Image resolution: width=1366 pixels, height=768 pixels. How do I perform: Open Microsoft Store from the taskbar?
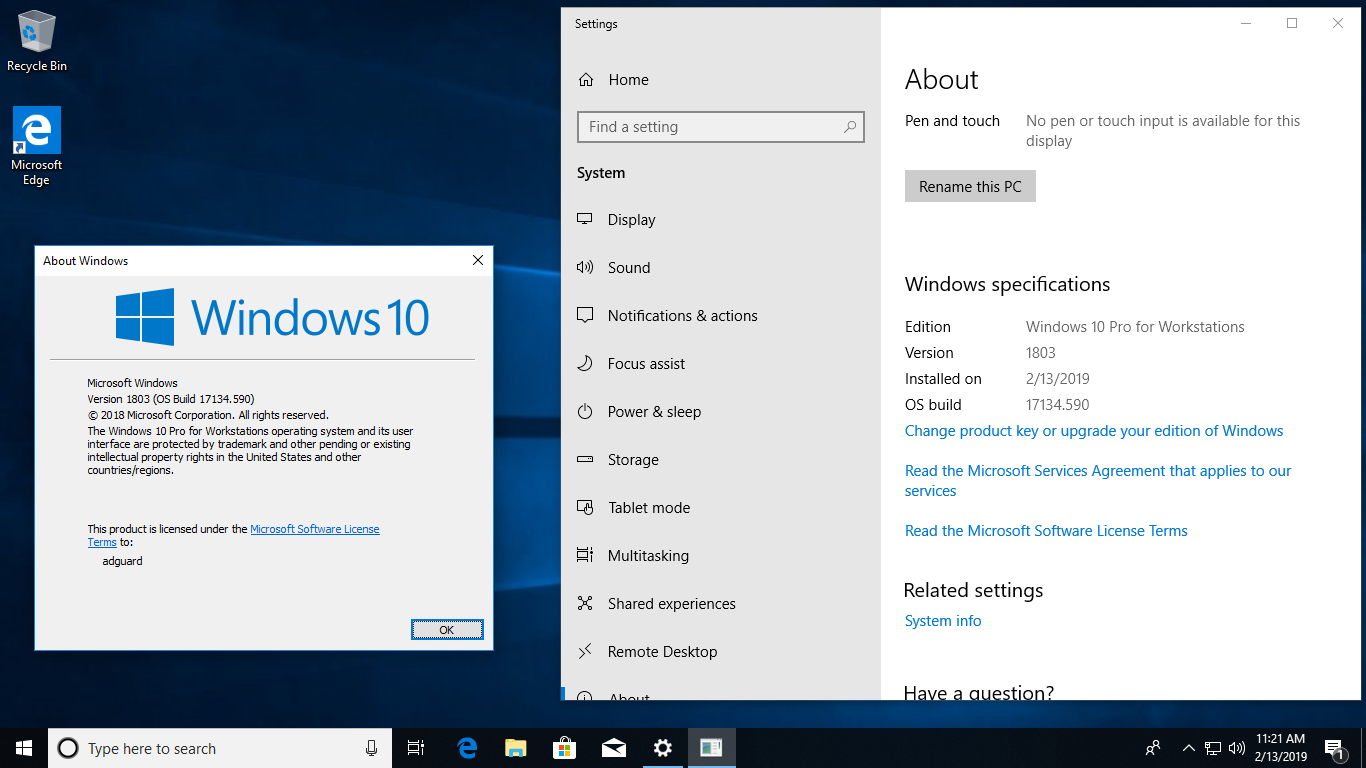click(565, 748)
